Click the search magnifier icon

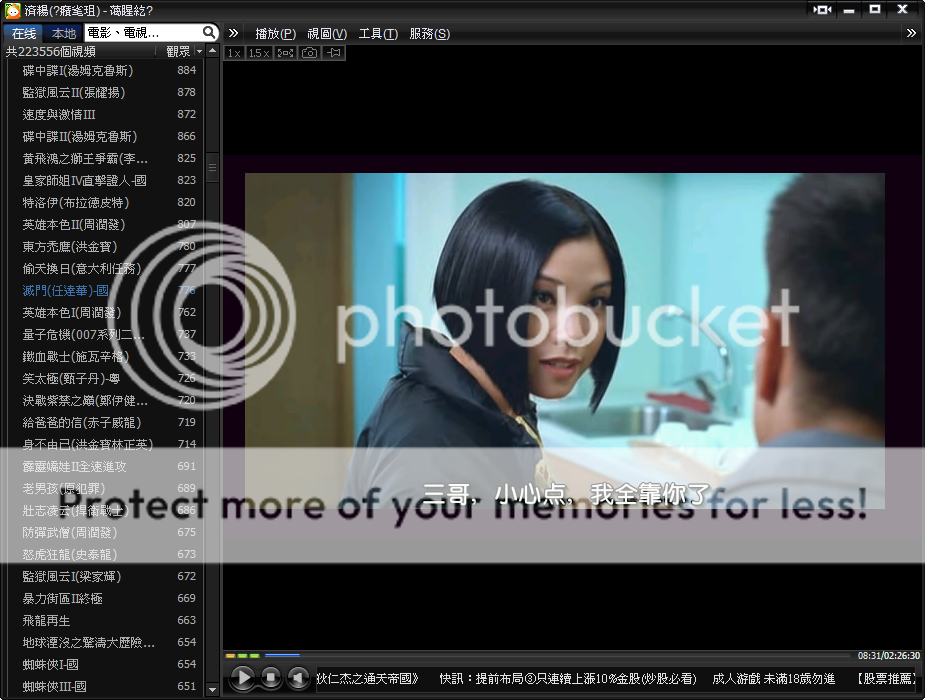(209, 33)
